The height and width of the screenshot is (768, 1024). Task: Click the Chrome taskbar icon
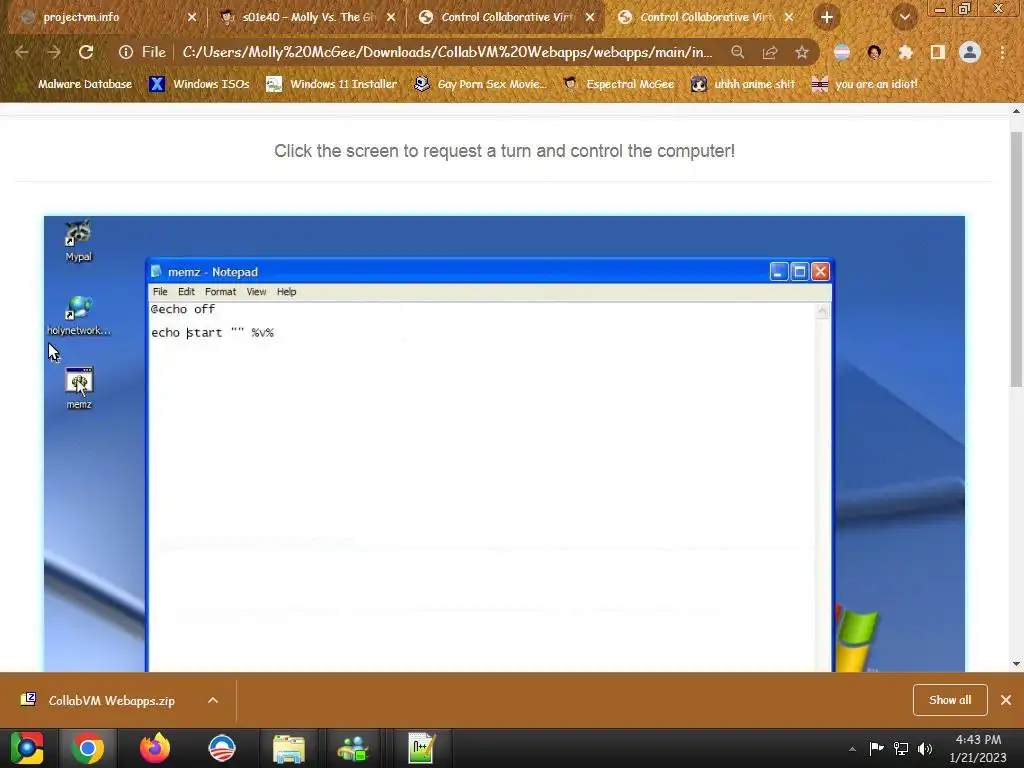88,748
